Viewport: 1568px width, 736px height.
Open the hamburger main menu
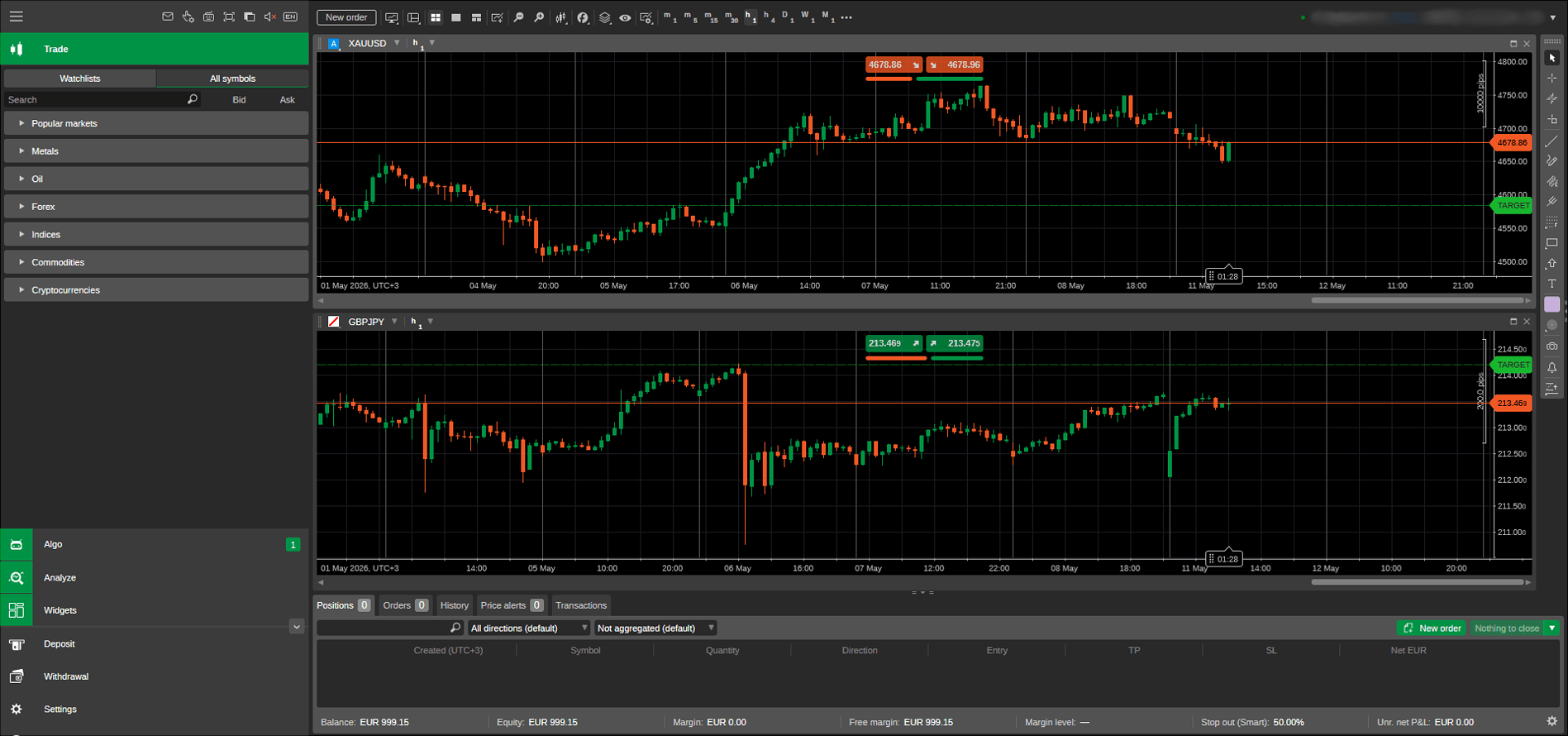pyautogui.click(x=16, y=17)
